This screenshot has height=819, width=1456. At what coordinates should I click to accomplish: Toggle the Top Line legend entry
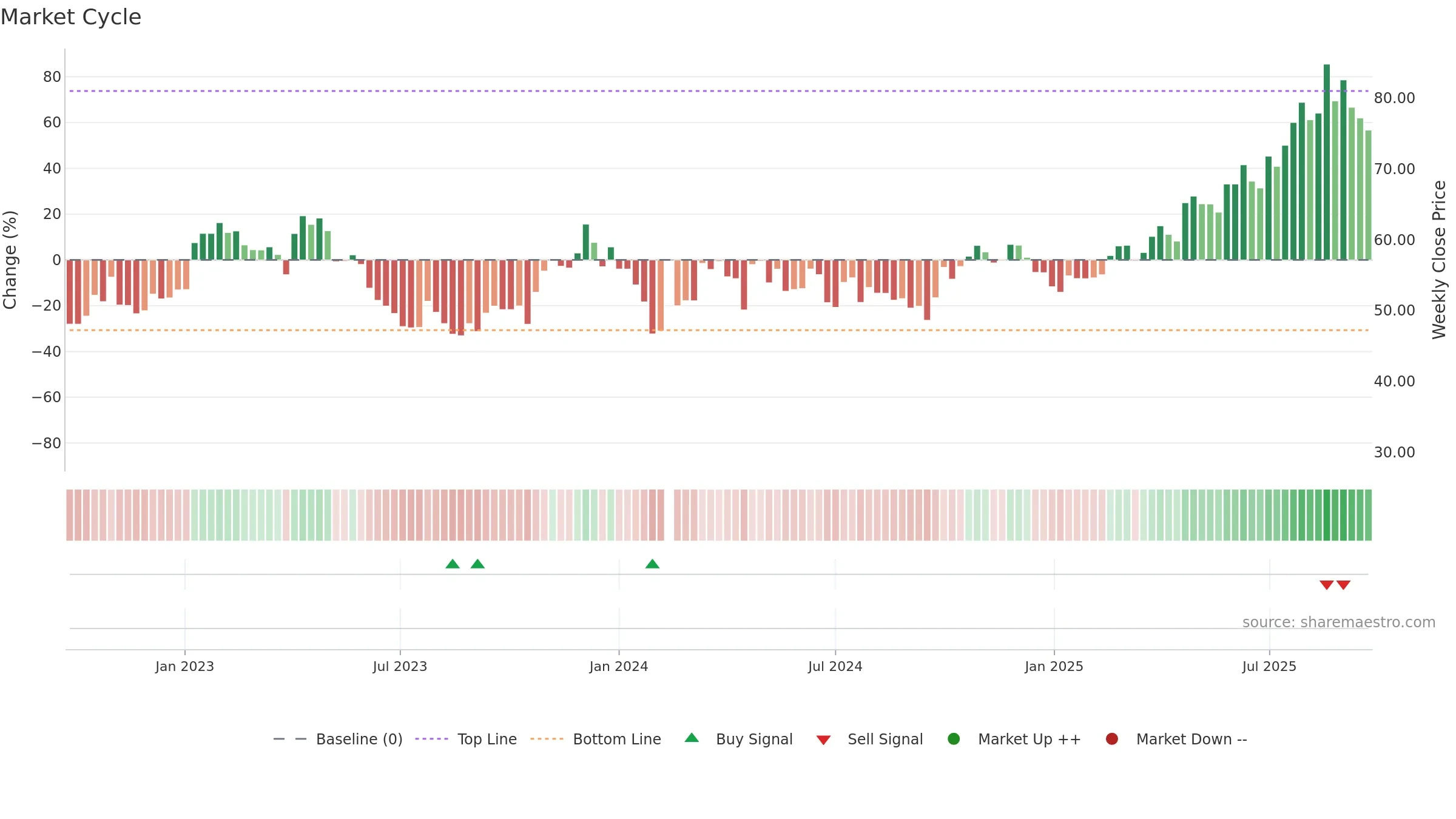pyautogui.click(x=466, y=739)
